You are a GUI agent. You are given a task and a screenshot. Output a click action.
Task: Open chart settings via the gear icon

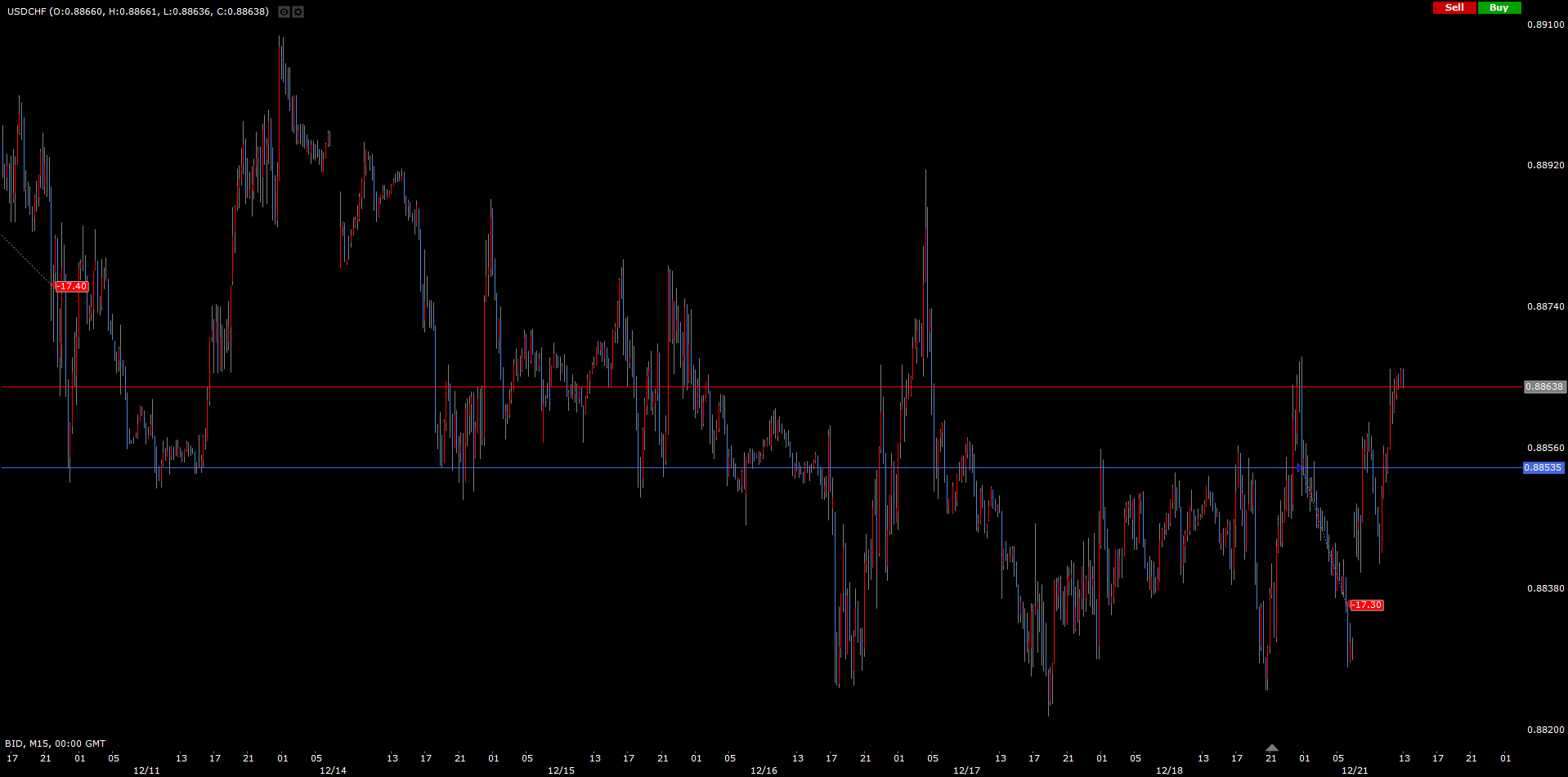298,11
